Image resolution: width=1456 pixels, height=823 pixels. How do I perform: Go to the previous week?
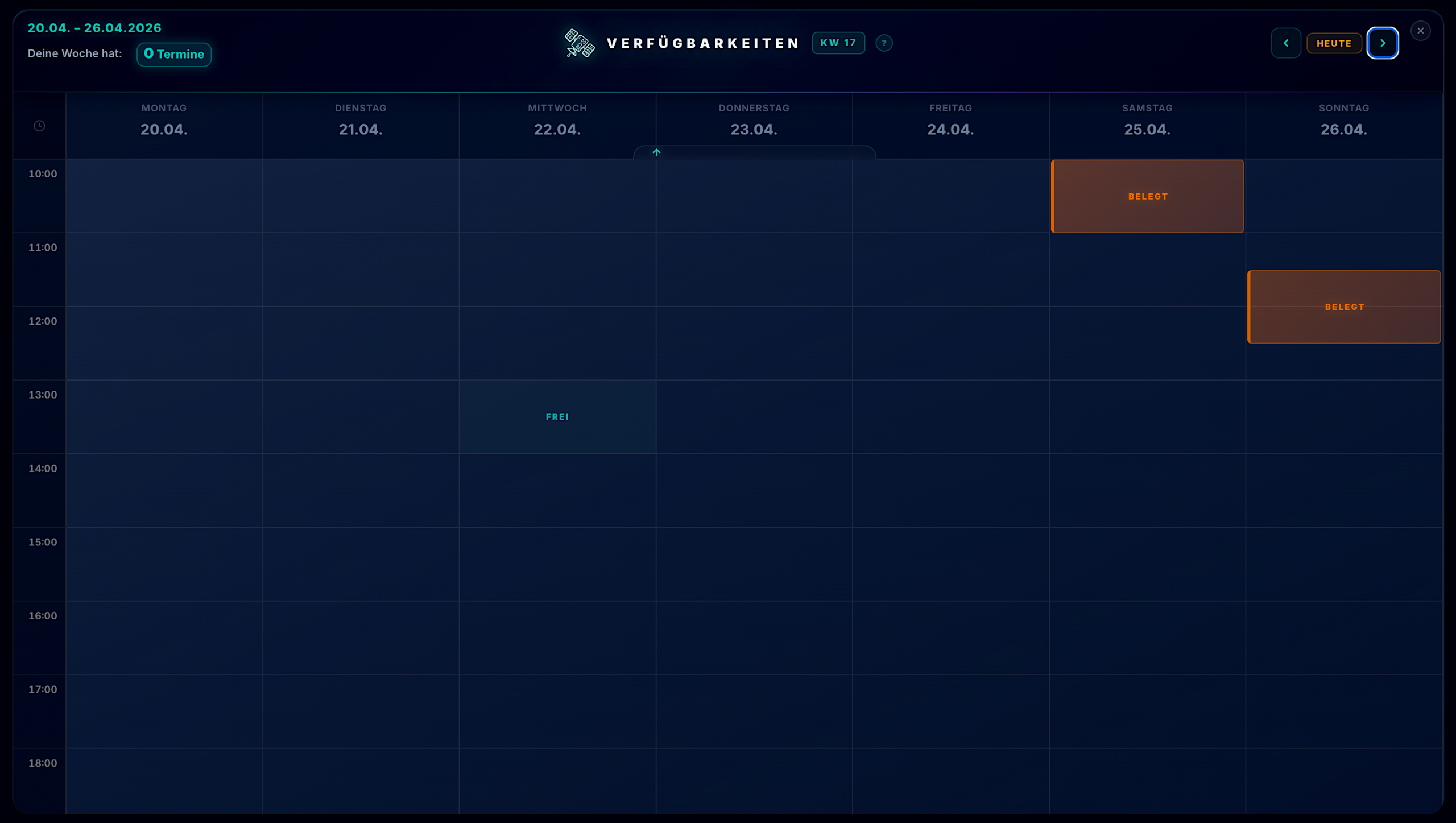pyautogui.click(x=1285, y=43)
